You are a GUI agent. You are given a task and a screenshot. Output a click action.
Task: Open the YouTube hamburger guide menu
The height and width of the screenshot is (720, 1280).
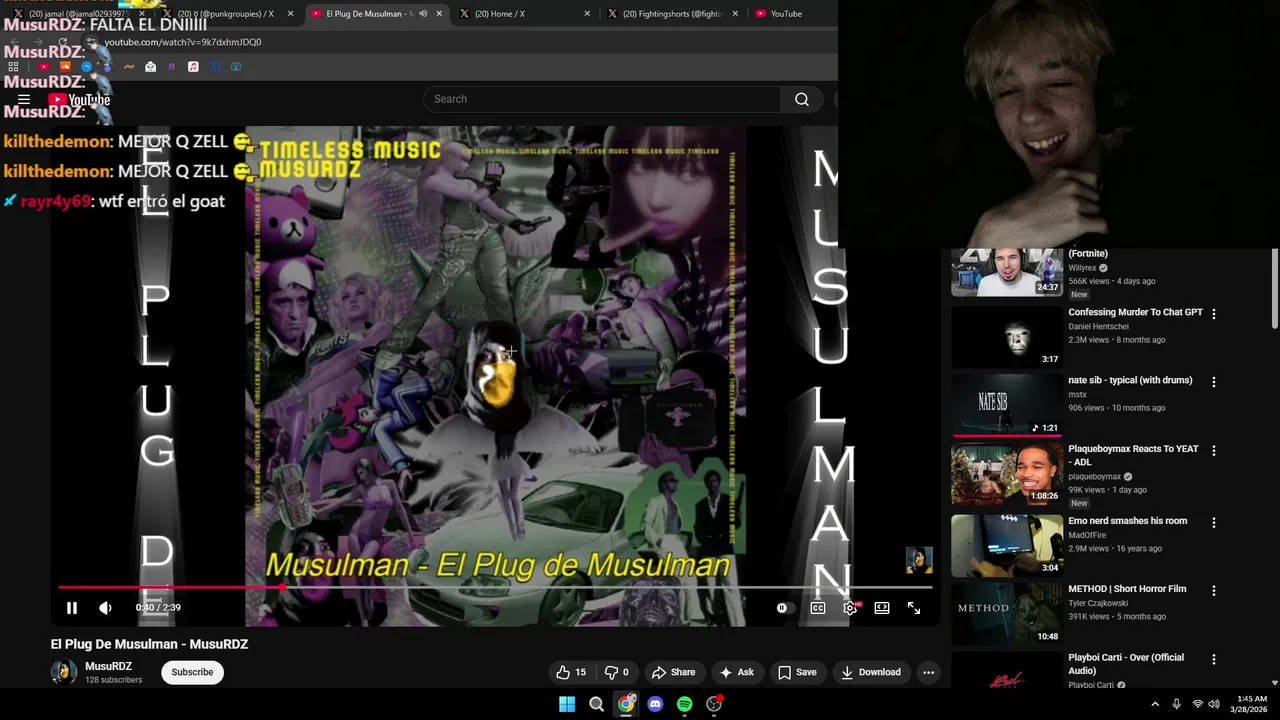point(24,99)
